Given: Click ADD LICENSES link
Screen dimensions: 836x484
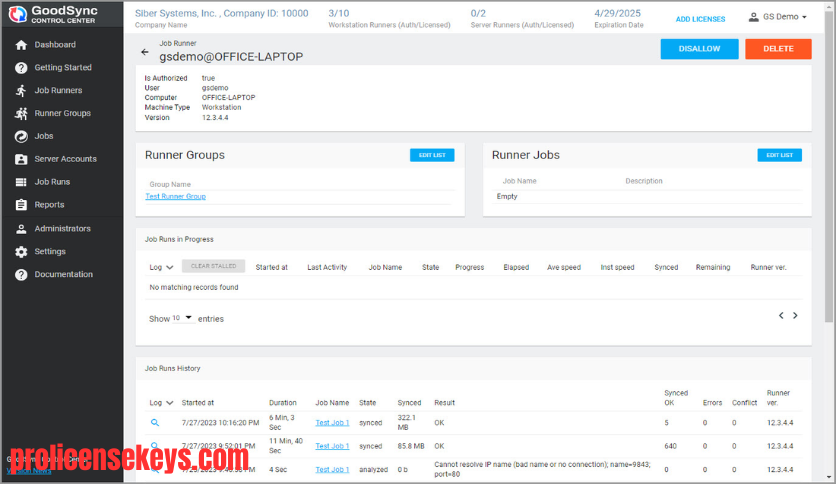Looking at the screenshot, I should [x=700, y=19].
